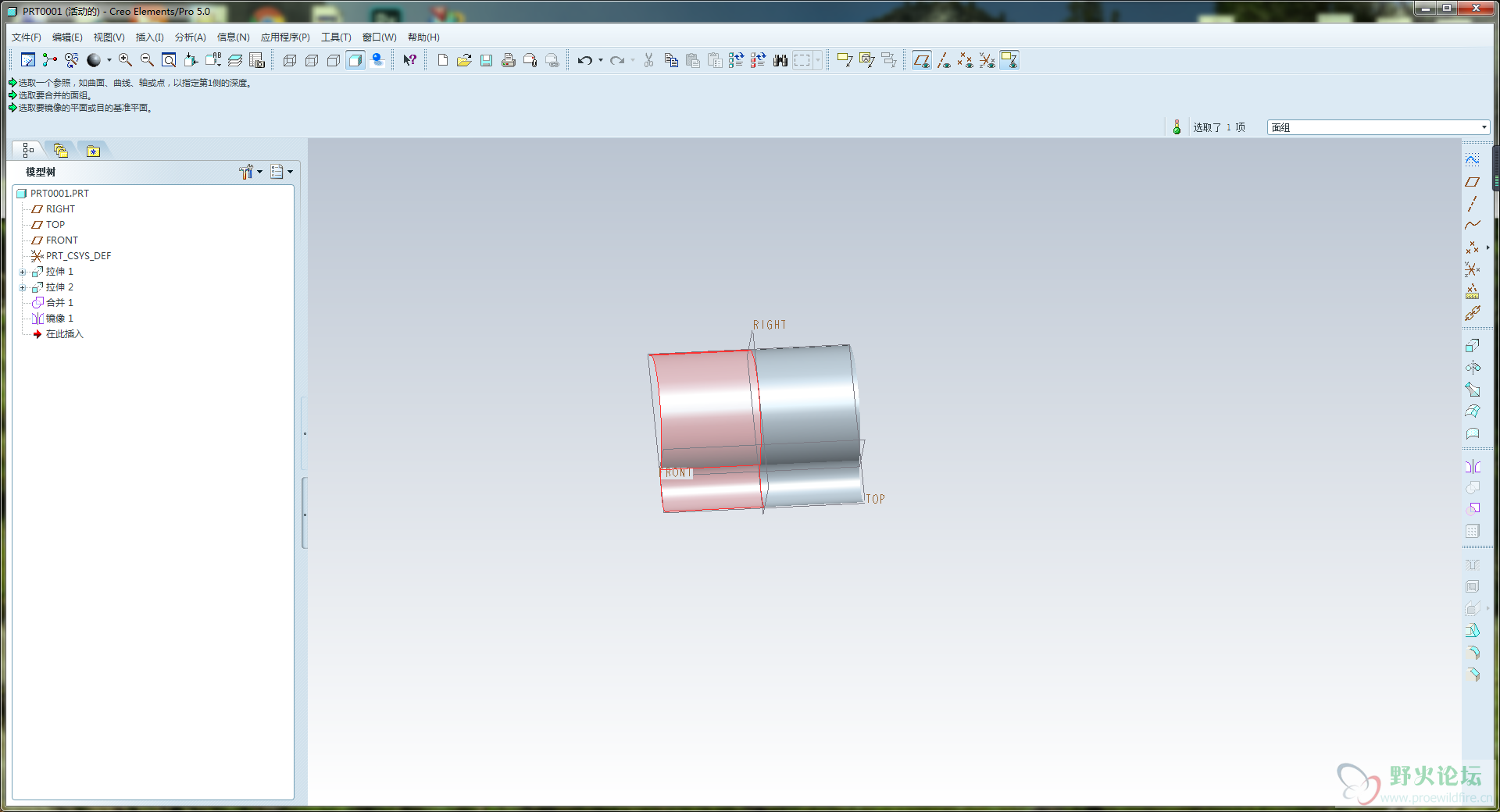Toggle coordinate systems display
Screen dimensions: 1500x812
tap(987, 60)
